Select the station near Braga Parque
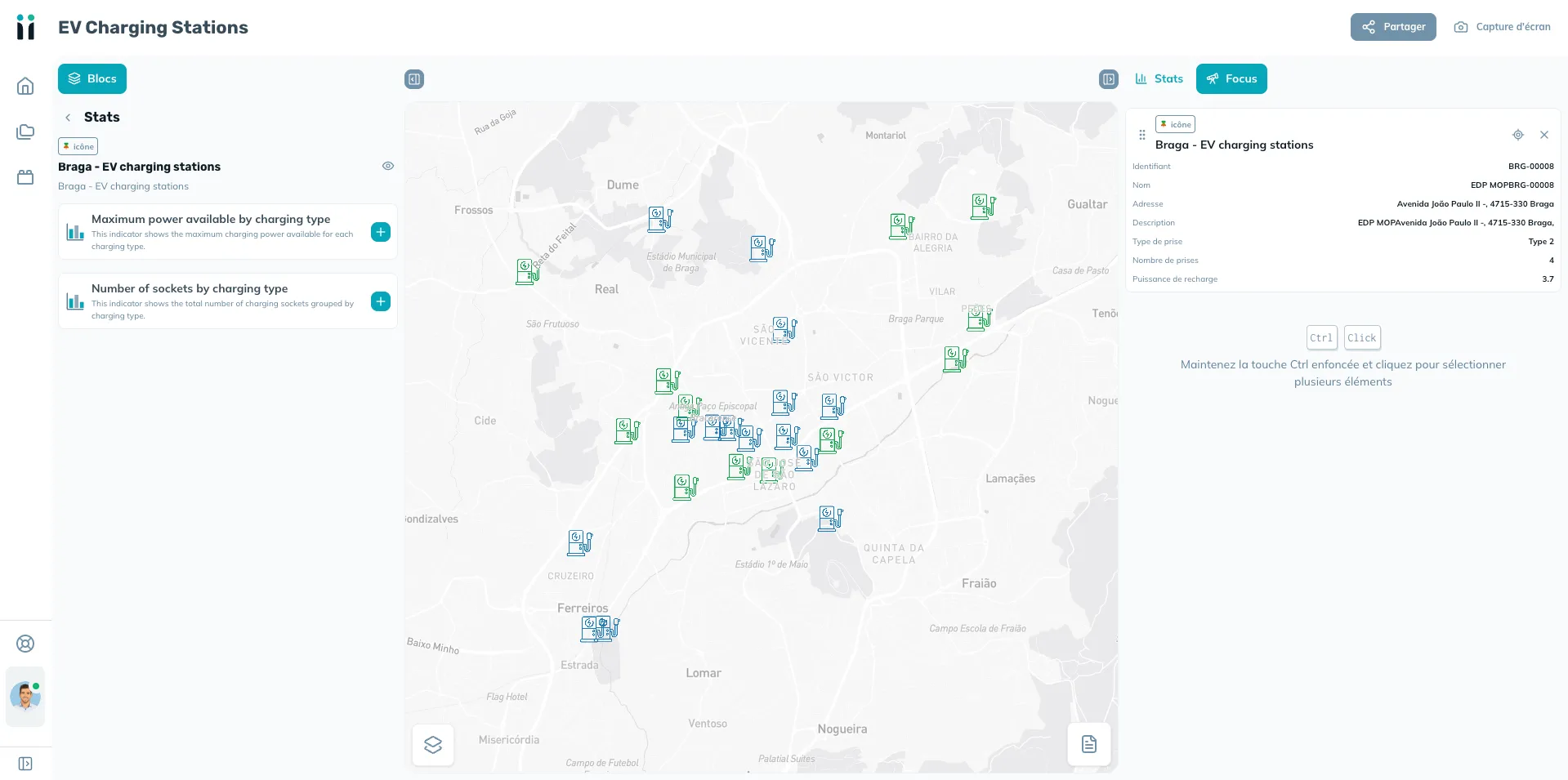The width and height of the screenshot is (1568, 780). (x=980, y=318)
